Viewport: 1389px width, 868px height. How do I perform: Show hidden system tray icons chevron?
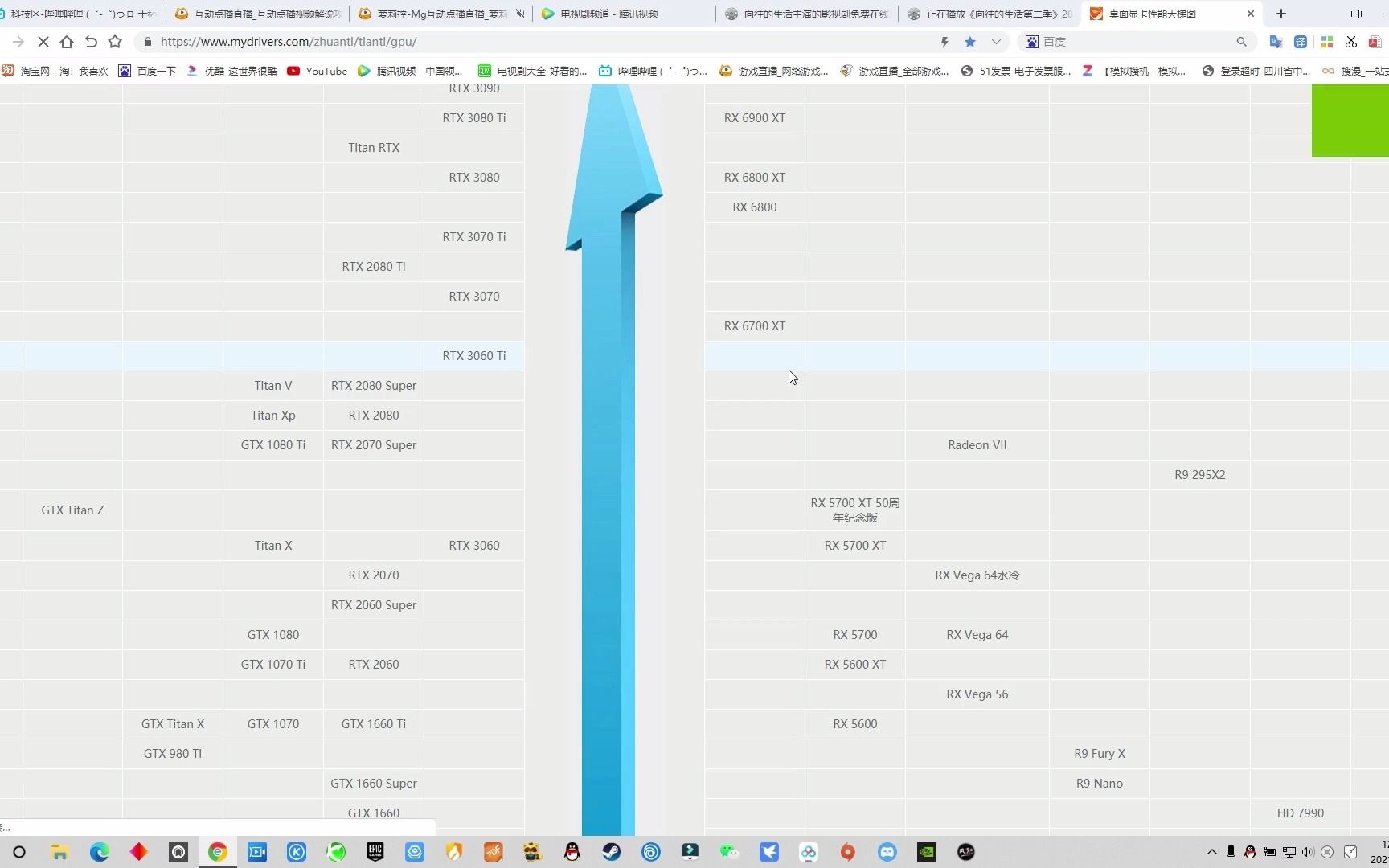tap(1212, 852)
